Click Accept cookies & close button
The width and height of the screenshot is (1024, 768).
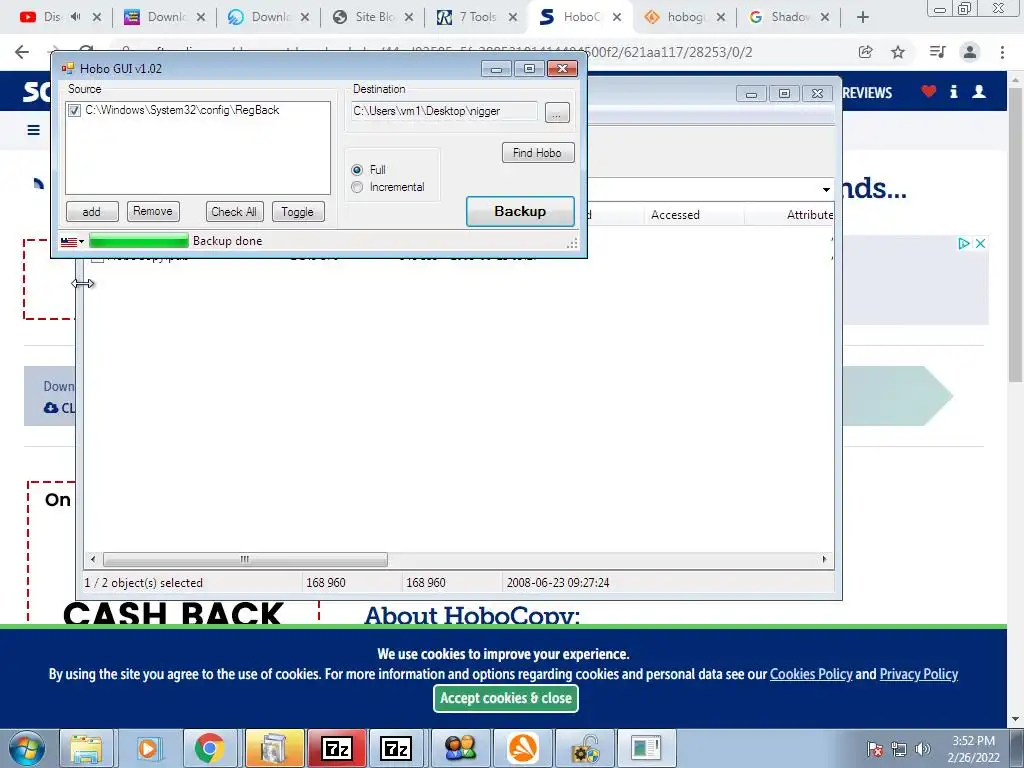click(x=505, y=698)
